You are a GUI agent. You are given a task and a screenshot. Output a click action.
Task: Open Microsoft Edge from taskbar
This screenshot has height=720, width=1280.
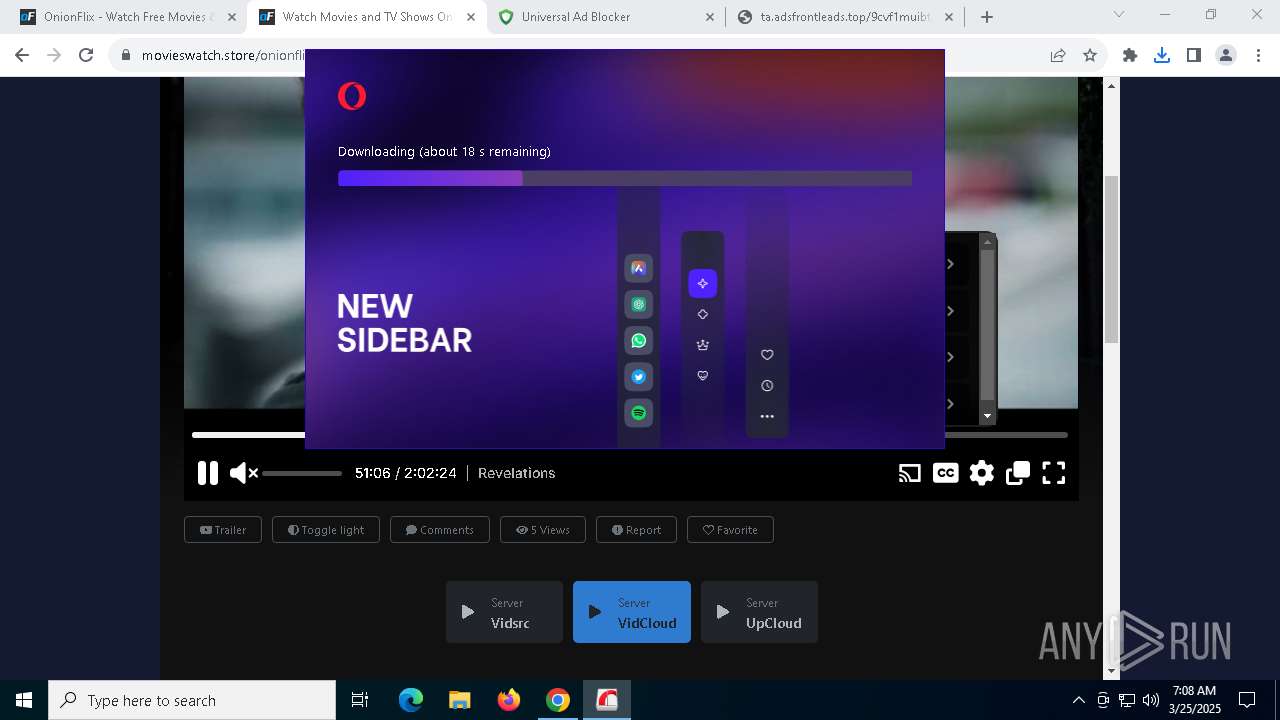point(411,700)
